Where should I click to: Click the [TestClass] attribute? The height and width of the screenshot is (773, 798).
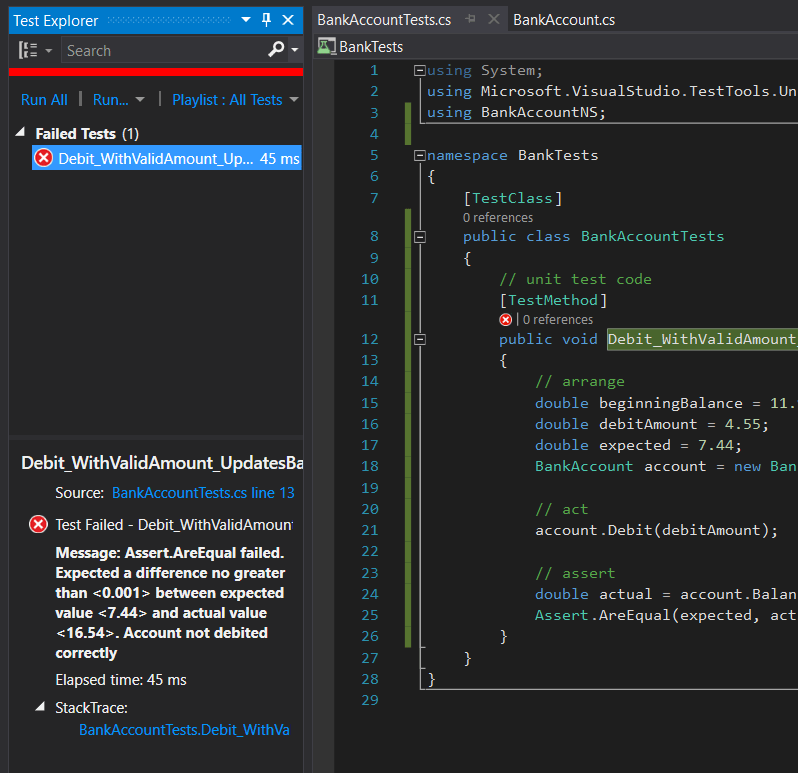512,198
